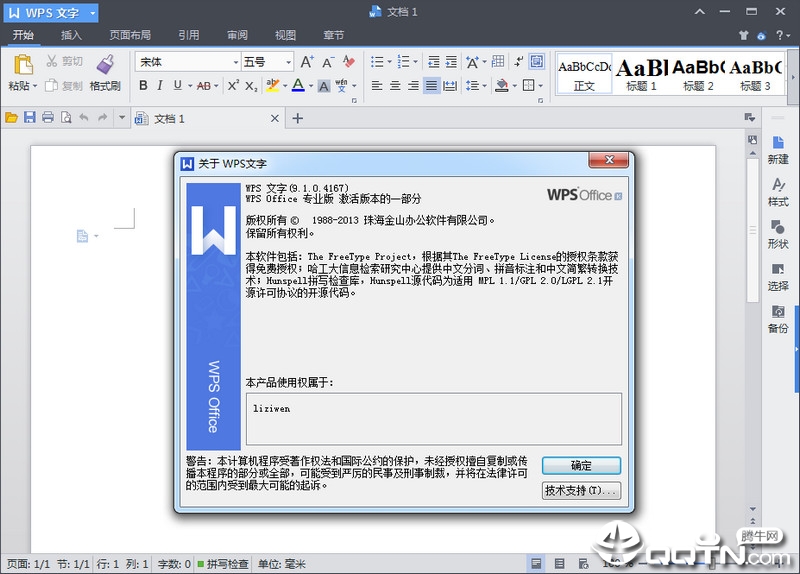Select 正文 style
This screenshot has height=574, width=800.
coord(584,73)
